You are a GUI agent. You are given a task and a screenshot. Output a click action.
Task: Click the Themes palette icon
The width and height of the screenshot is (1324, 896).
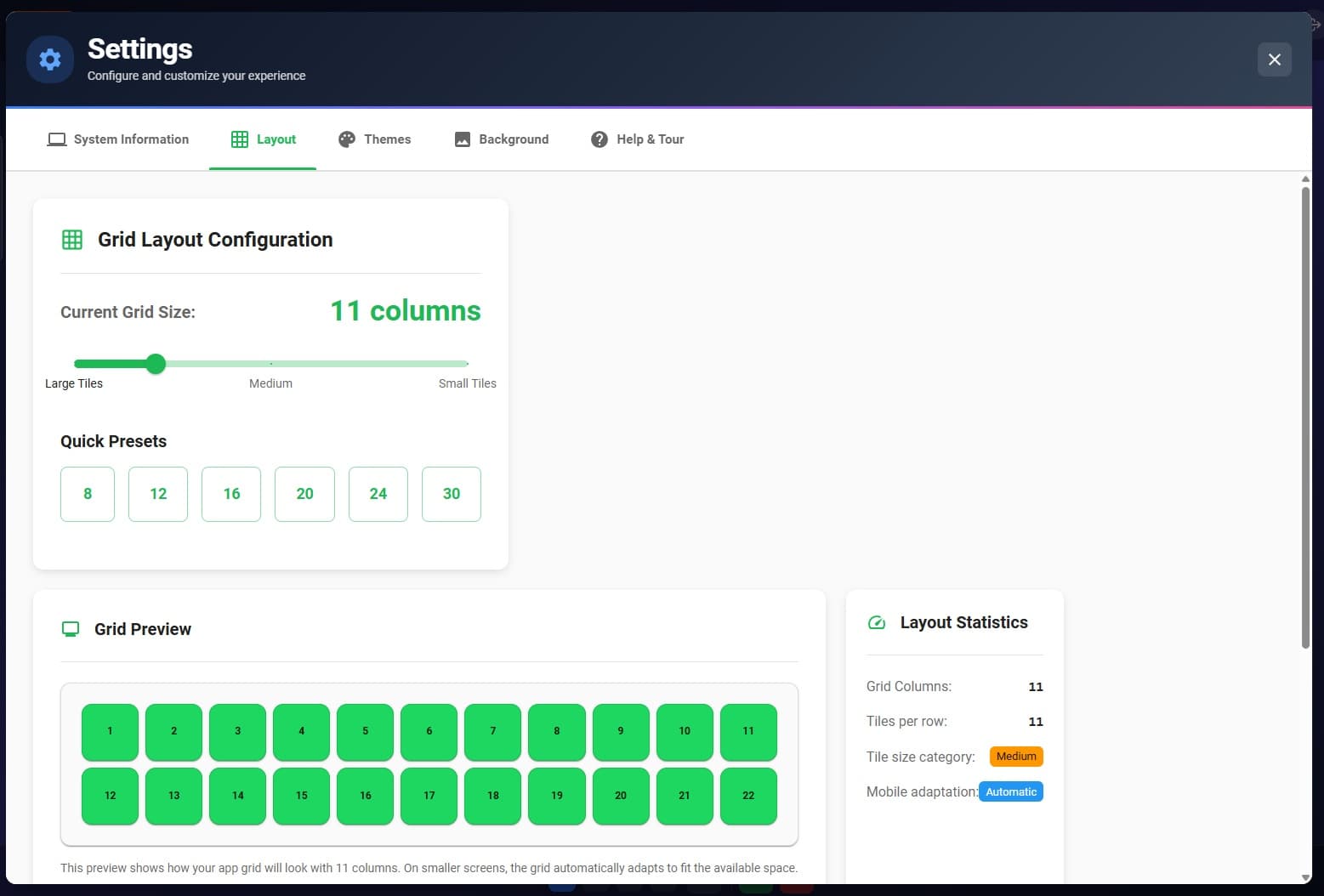click(346, 139)
